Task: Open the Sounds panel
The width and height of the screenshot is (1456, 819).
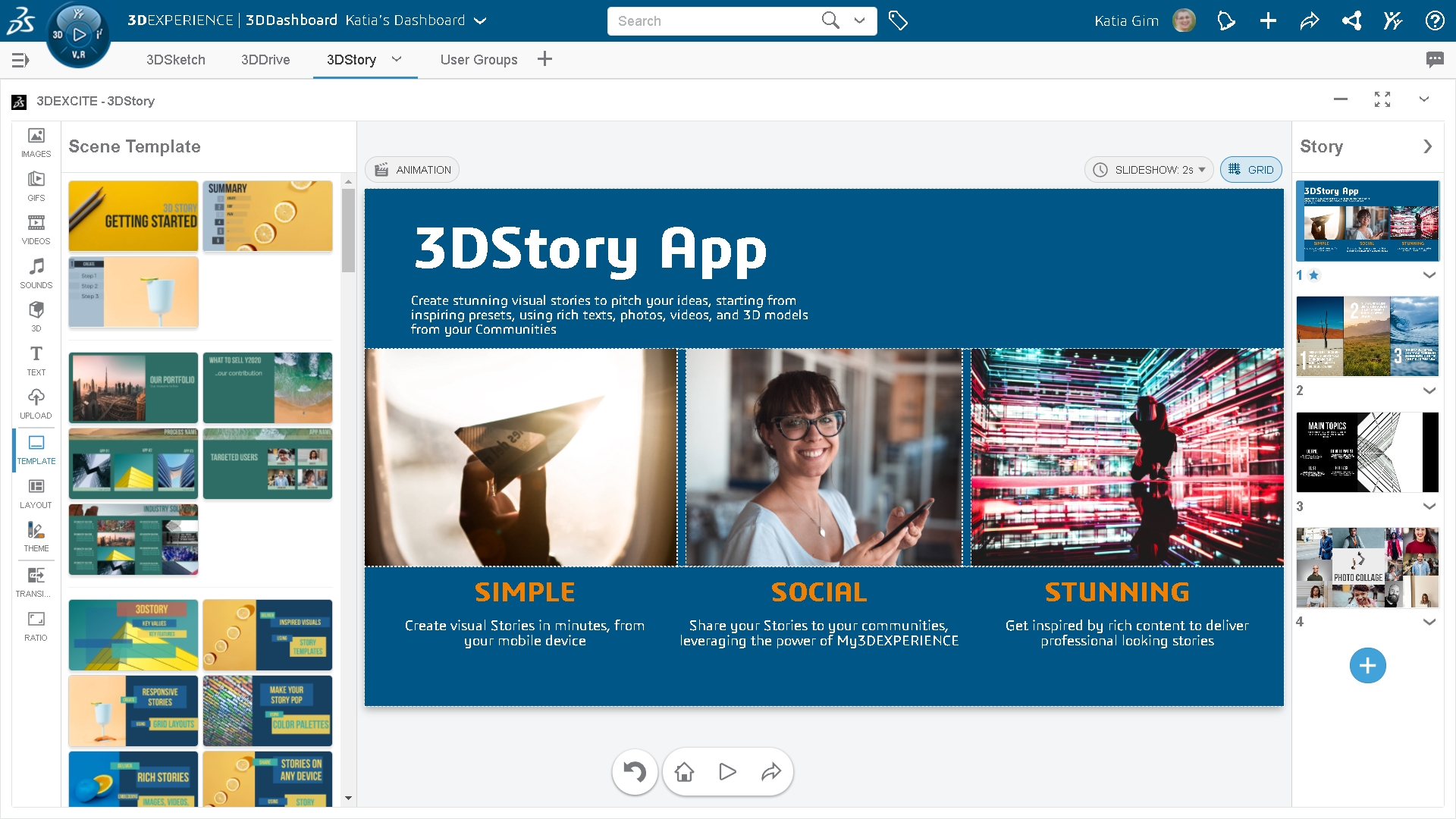Action: (36, 273)
